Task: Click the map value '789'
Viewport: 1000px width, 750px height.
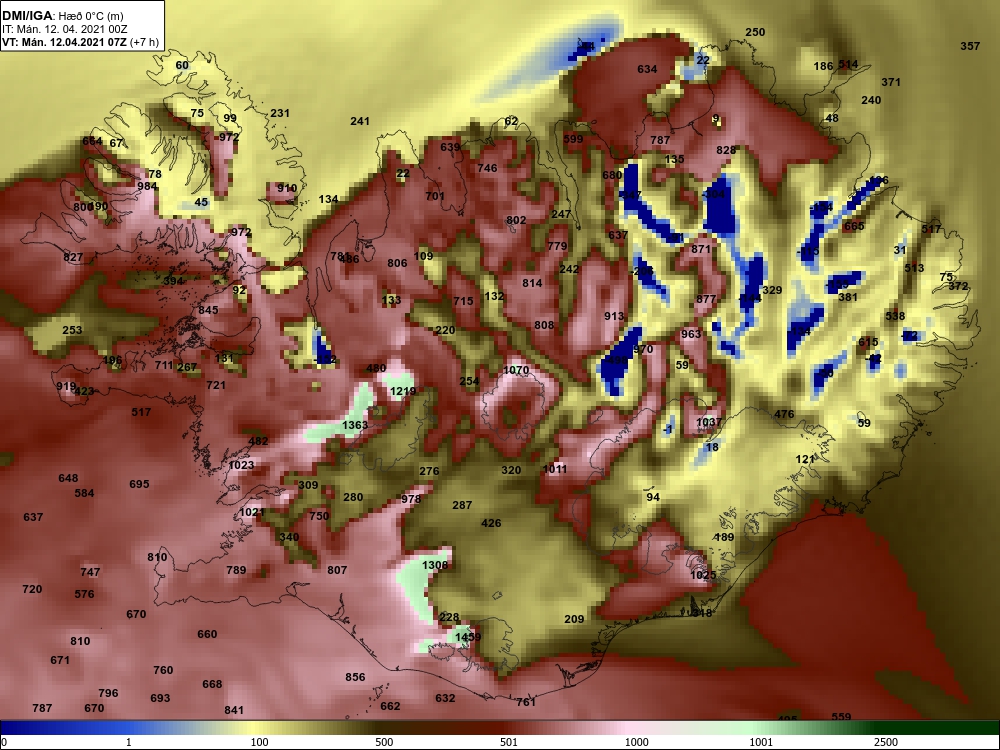Action: [x=236, y=570]
